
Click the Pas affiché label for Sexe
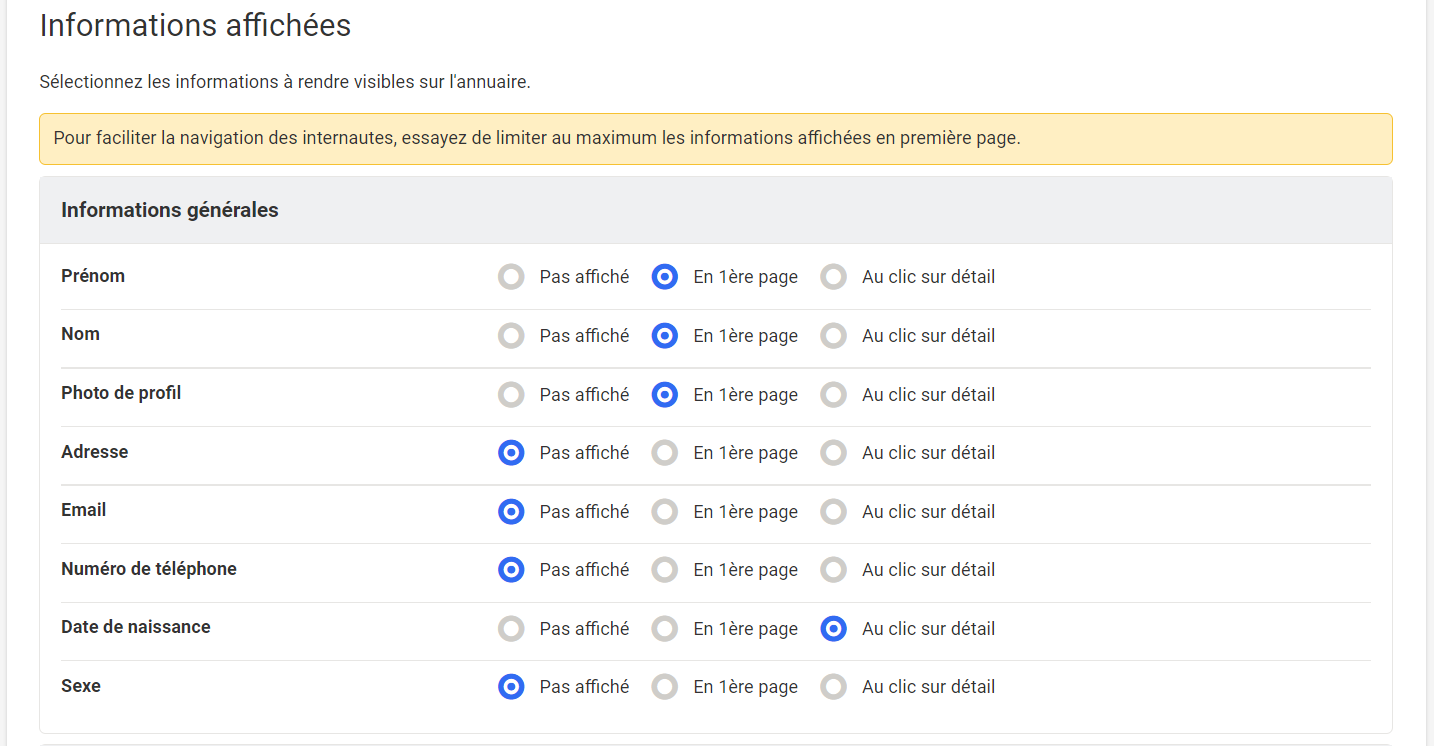coord(584,687)
